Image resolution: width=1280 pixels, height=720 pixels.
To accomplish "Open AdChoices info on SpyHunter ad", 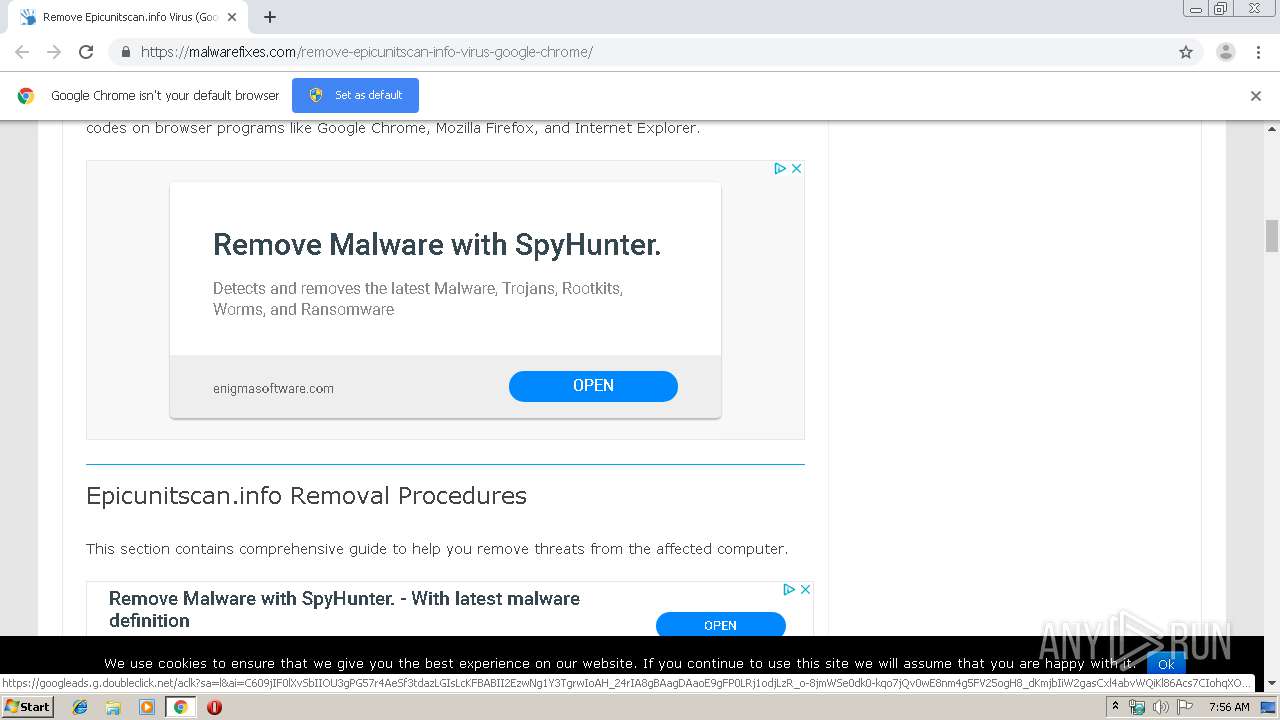I will pos(781,168).
